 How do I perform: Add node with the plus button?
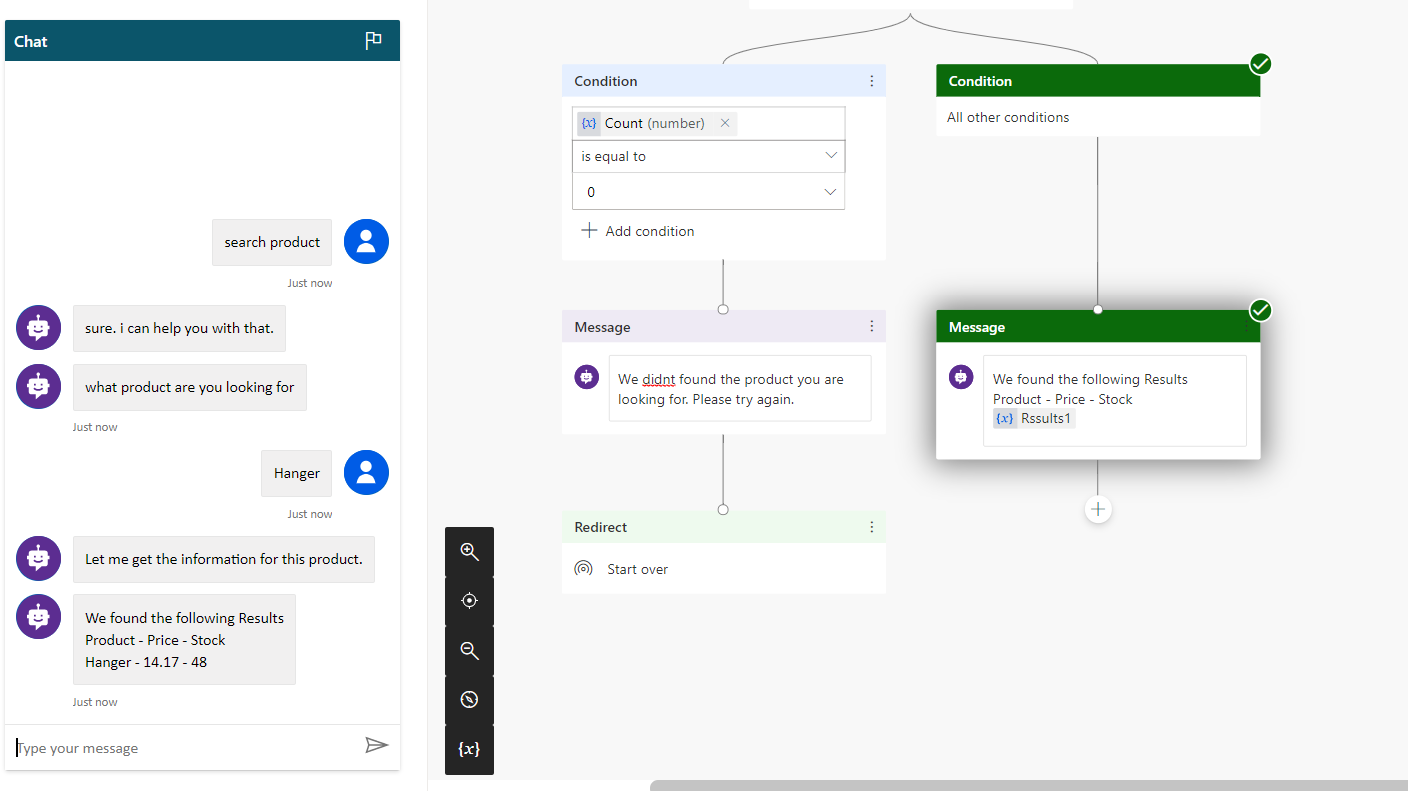click(x=1098, y=510)
